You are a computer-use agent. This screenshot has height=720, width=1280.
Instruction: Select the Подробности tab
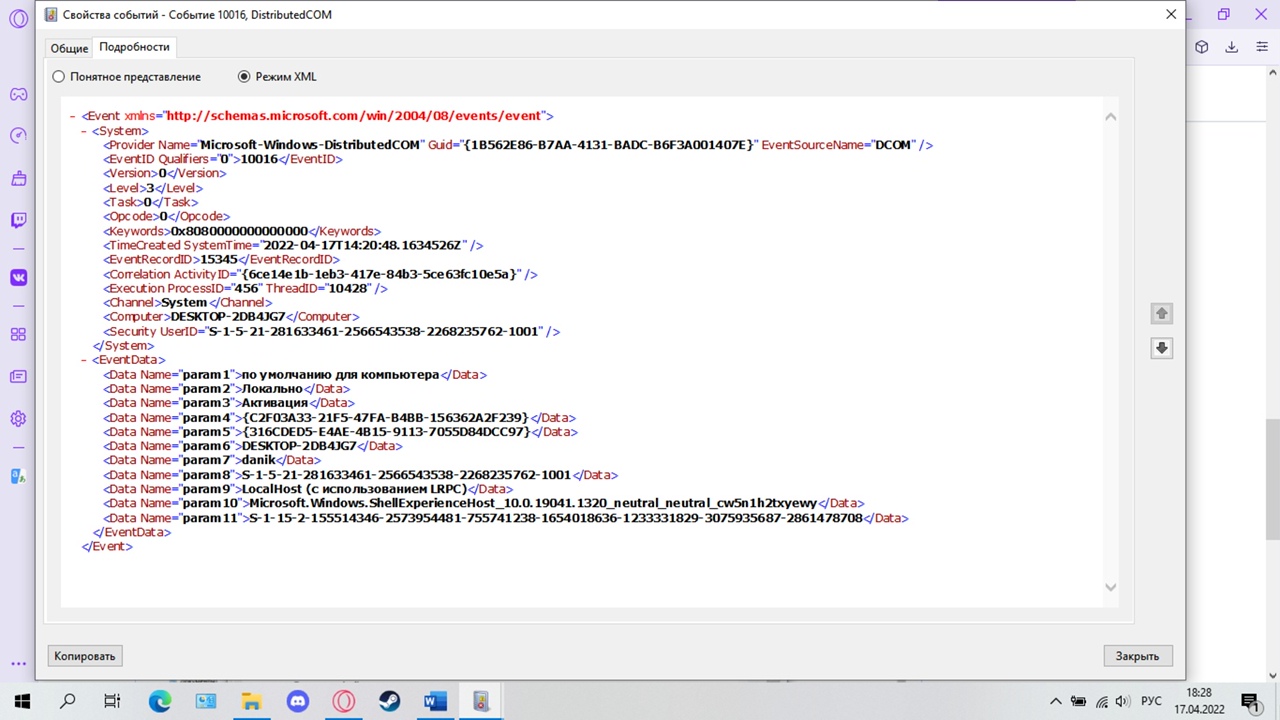point(134,47)
